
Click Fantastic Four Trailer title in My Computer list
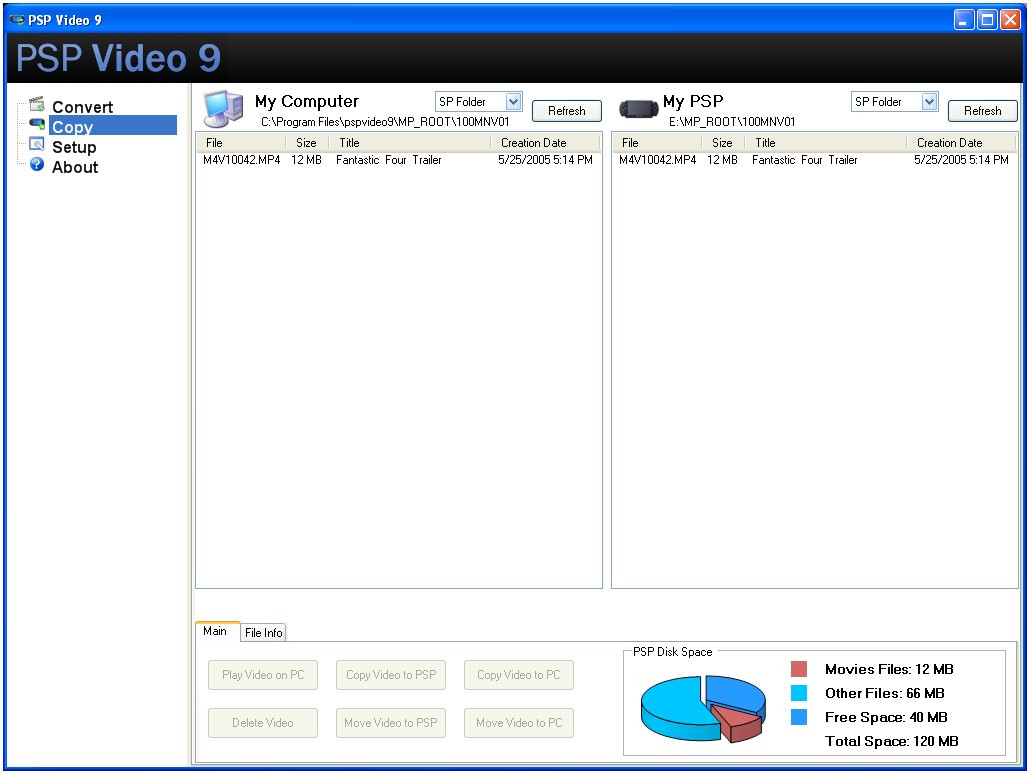(389, 160)
